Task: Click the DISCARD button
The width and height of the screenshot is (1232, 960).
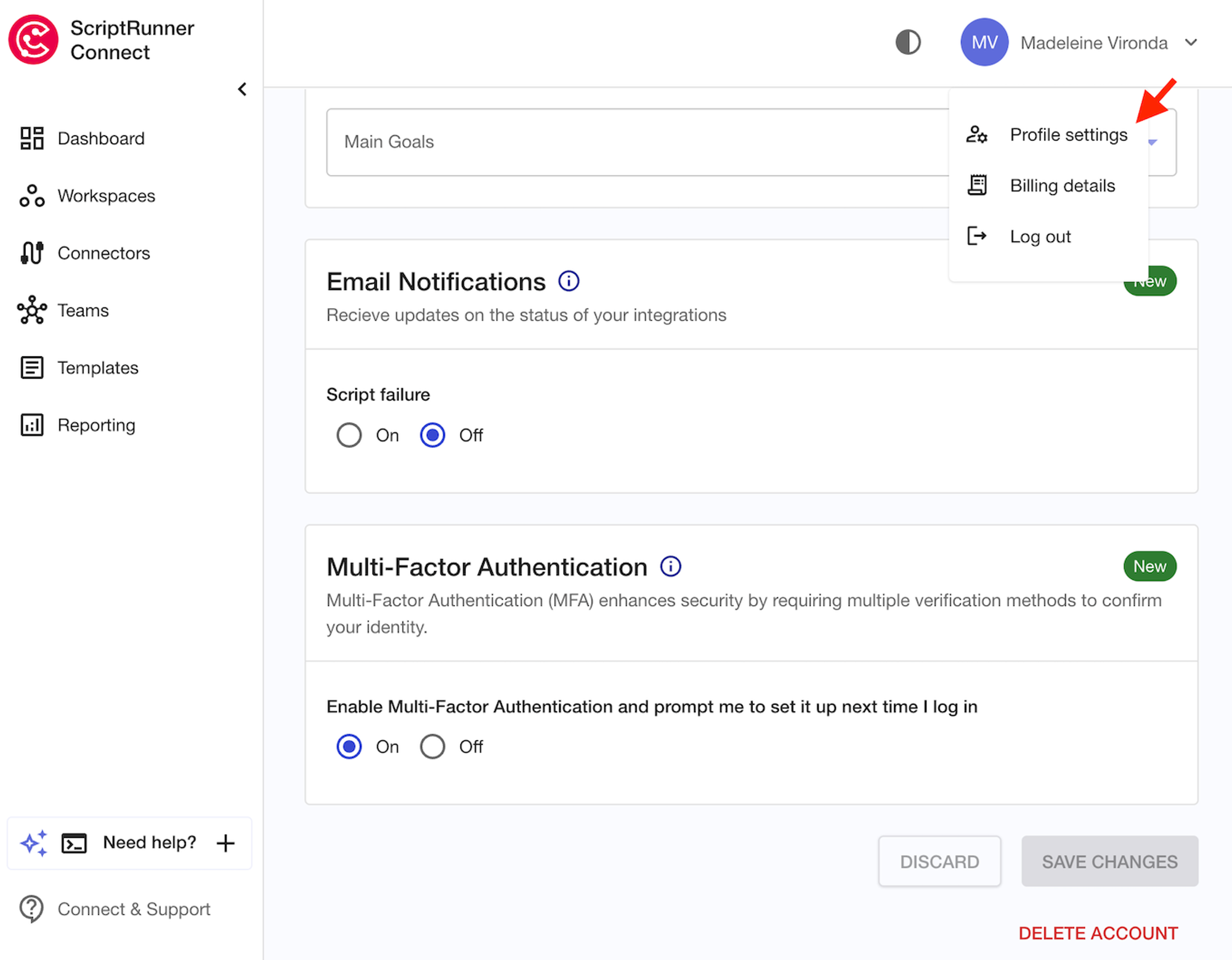Action: point(939,860)
